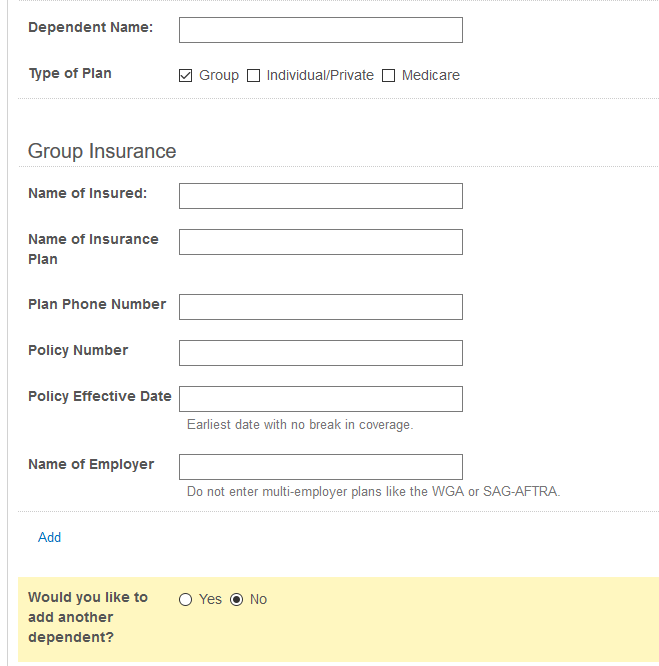Check the Individual/Private plan checkbox
The height and width of the screenshot is (666, 659).
(254, 75)
